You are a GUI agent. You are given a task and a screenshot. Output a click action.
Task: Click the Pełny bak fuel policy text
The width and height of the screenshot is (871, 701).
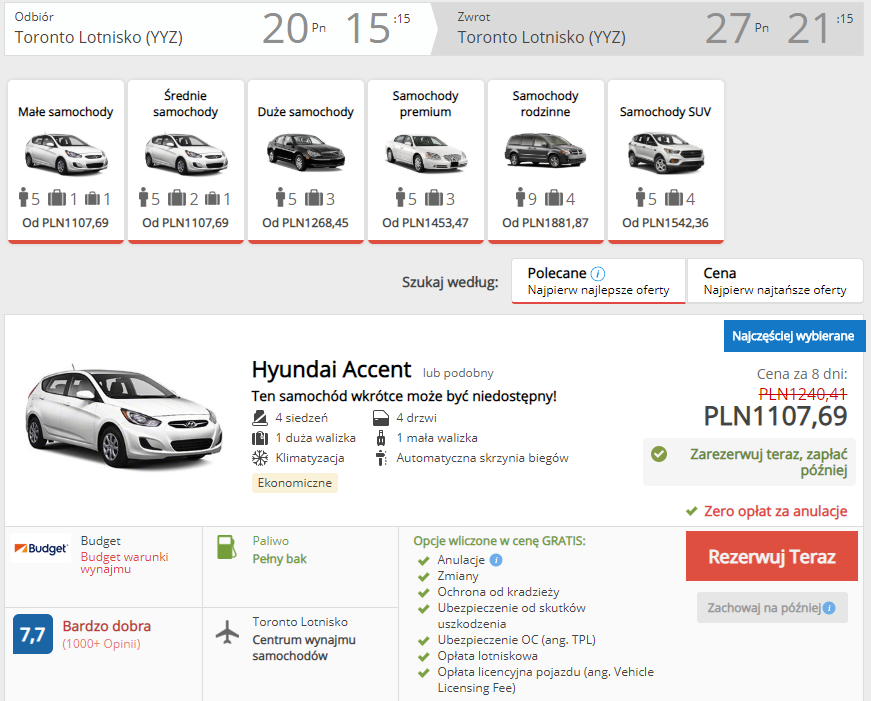tap(279, 559)
